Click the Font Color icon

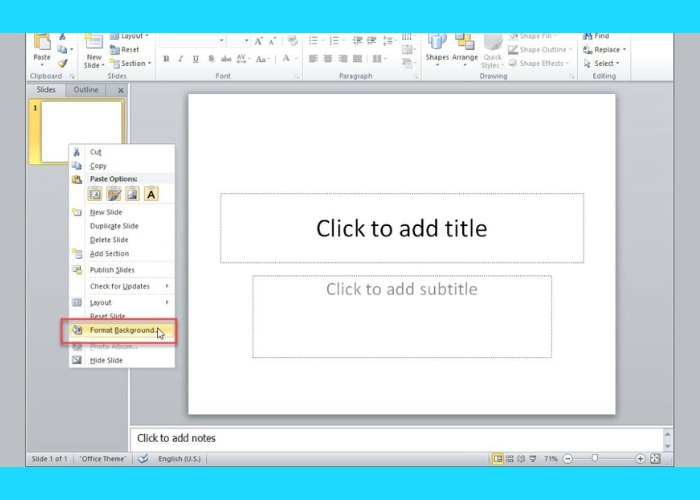click(x=286, y=58)
